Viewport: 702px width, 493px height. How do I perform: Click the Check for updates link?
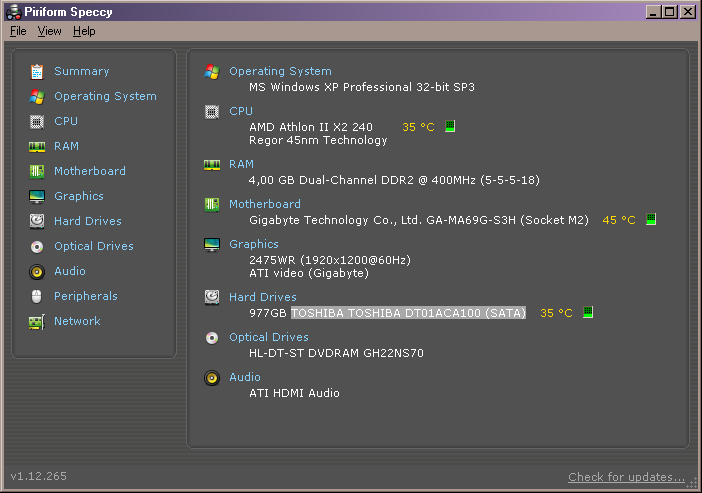pyautogui.click(x=626, y=477)
